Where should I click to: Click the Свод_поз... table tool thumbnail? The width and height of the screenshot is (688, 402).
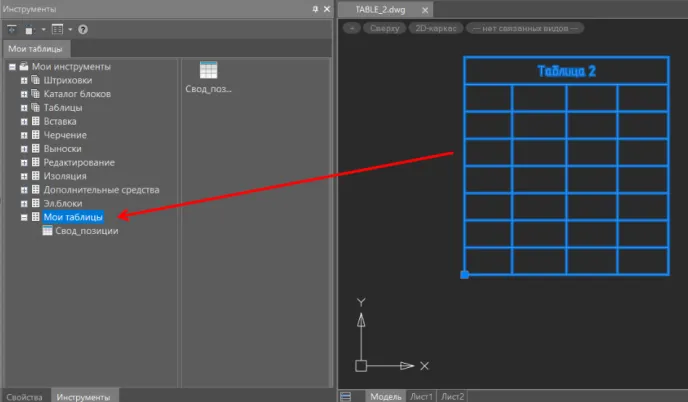(208, 70)
